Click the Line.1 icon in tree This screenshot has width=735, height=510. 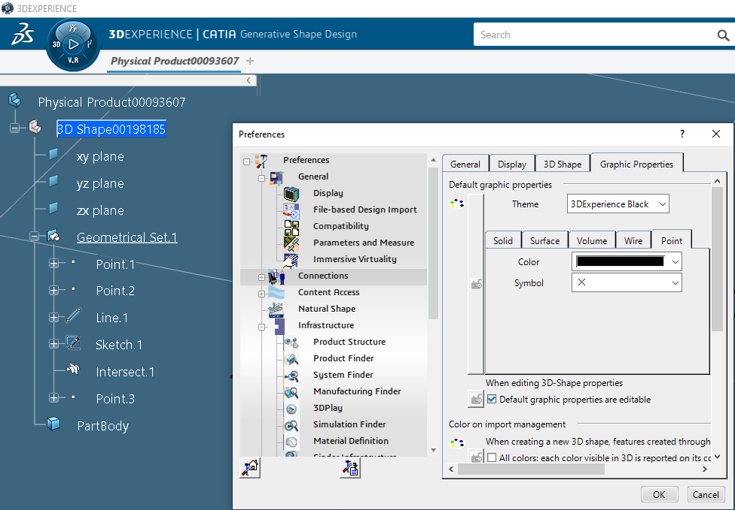pos(73,315)
